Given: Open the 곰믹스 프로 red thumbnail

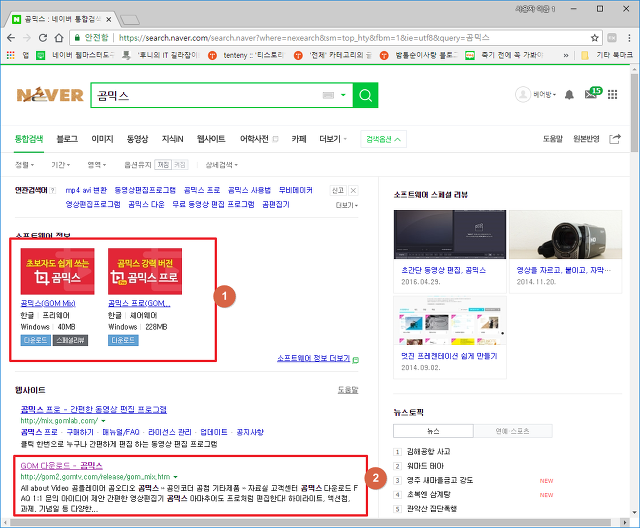Looking at the screenshot, I should pyautogui.click(x=145, y=271).
